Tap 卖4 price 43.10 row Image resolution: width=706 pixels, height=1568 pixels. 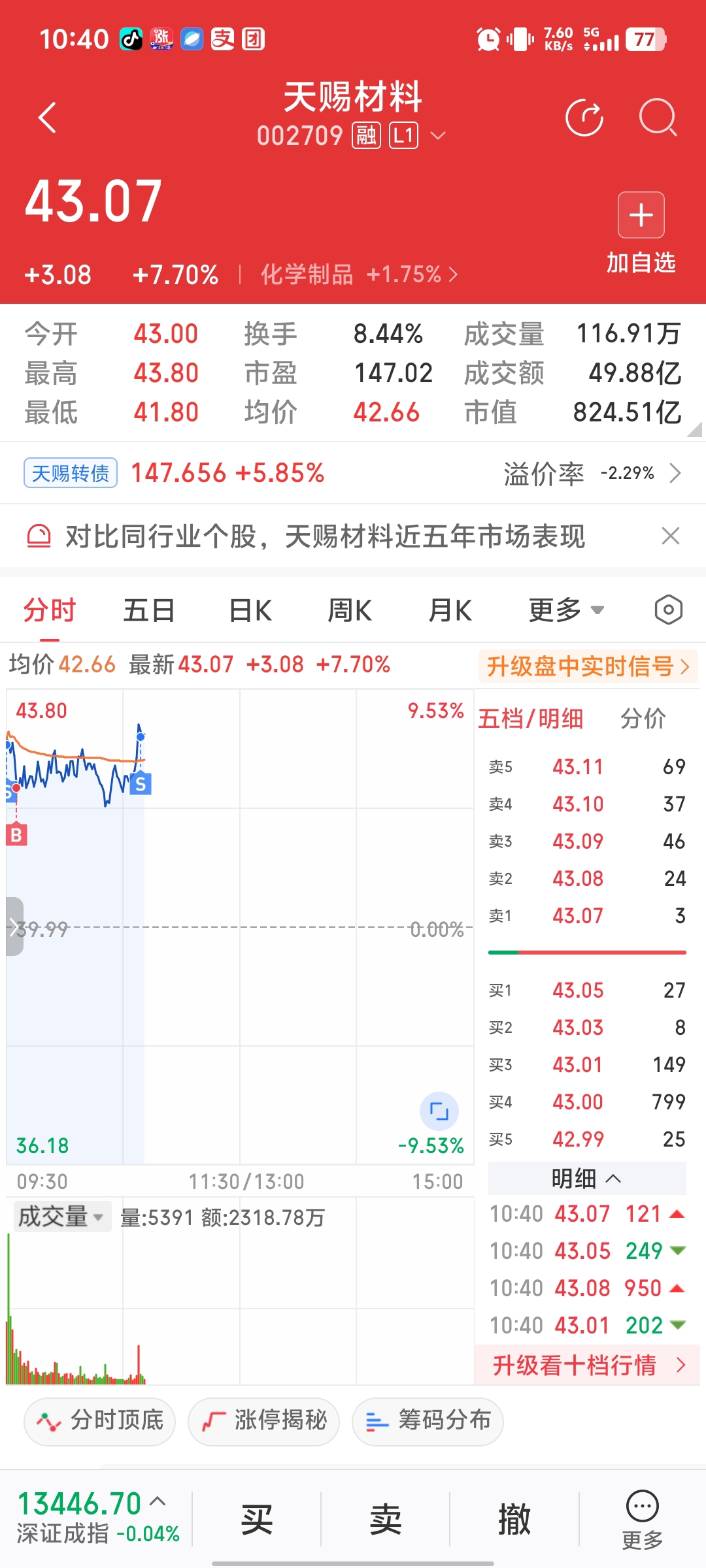pos(587,804)
